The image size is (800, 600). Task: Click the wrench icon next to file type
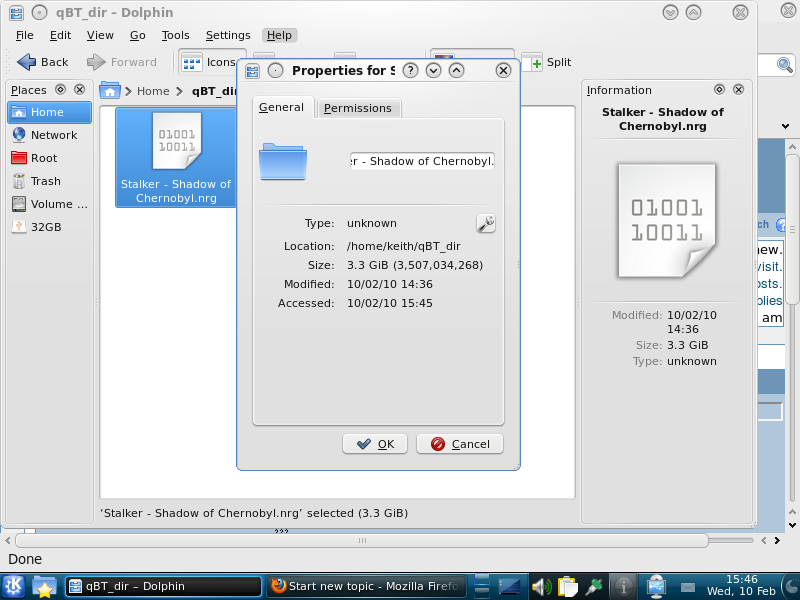485,224
